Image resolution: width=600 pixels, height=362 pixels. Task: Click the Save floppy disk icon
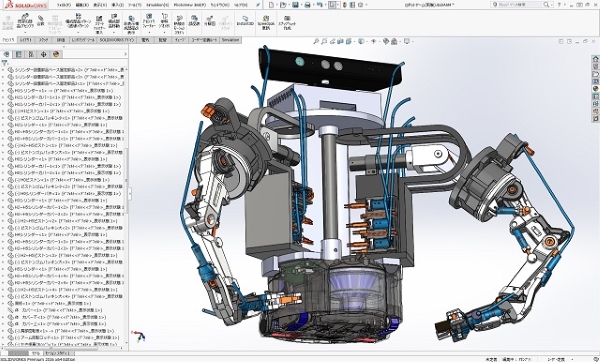tap(295, 5)
